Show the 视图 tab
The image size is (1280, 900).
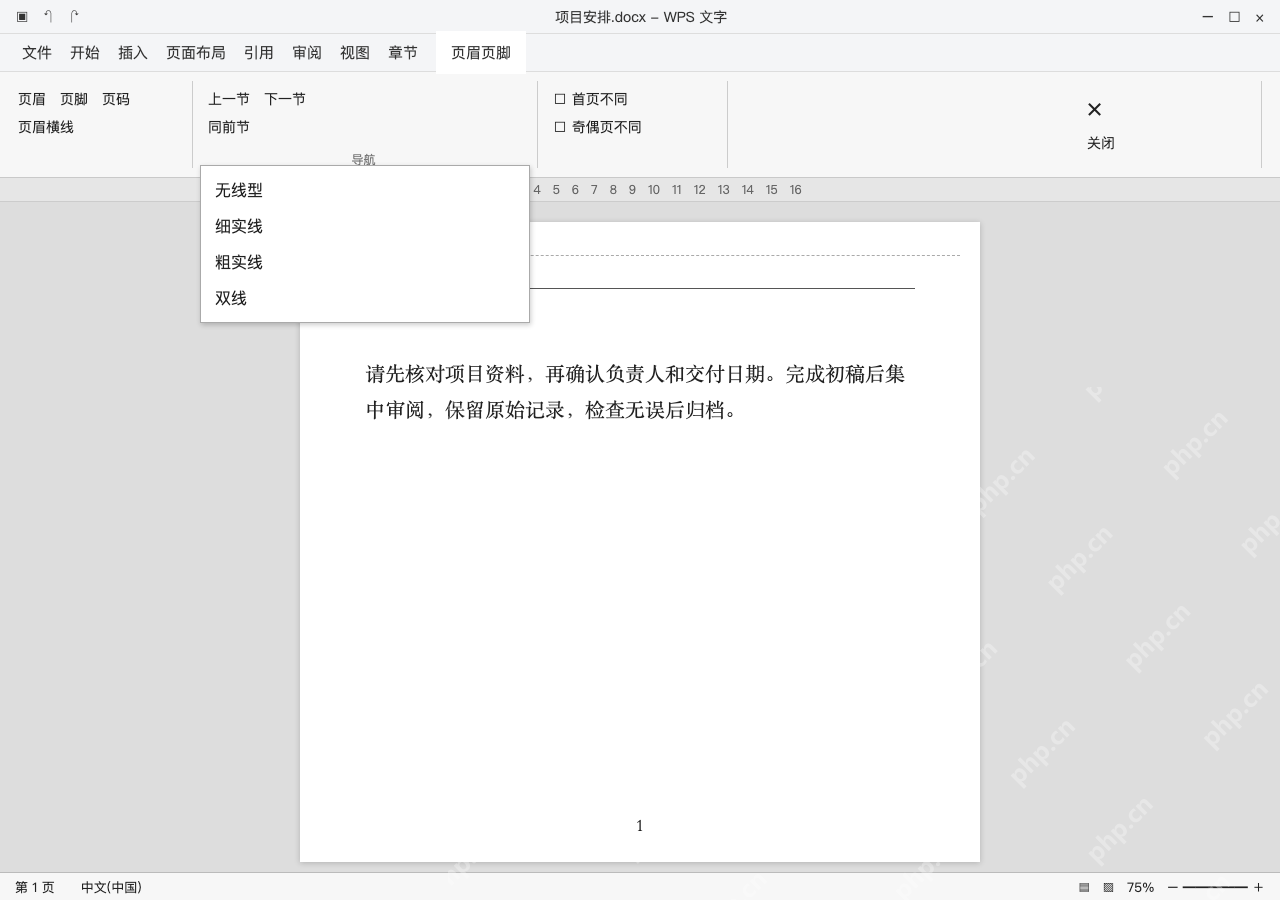355,53
